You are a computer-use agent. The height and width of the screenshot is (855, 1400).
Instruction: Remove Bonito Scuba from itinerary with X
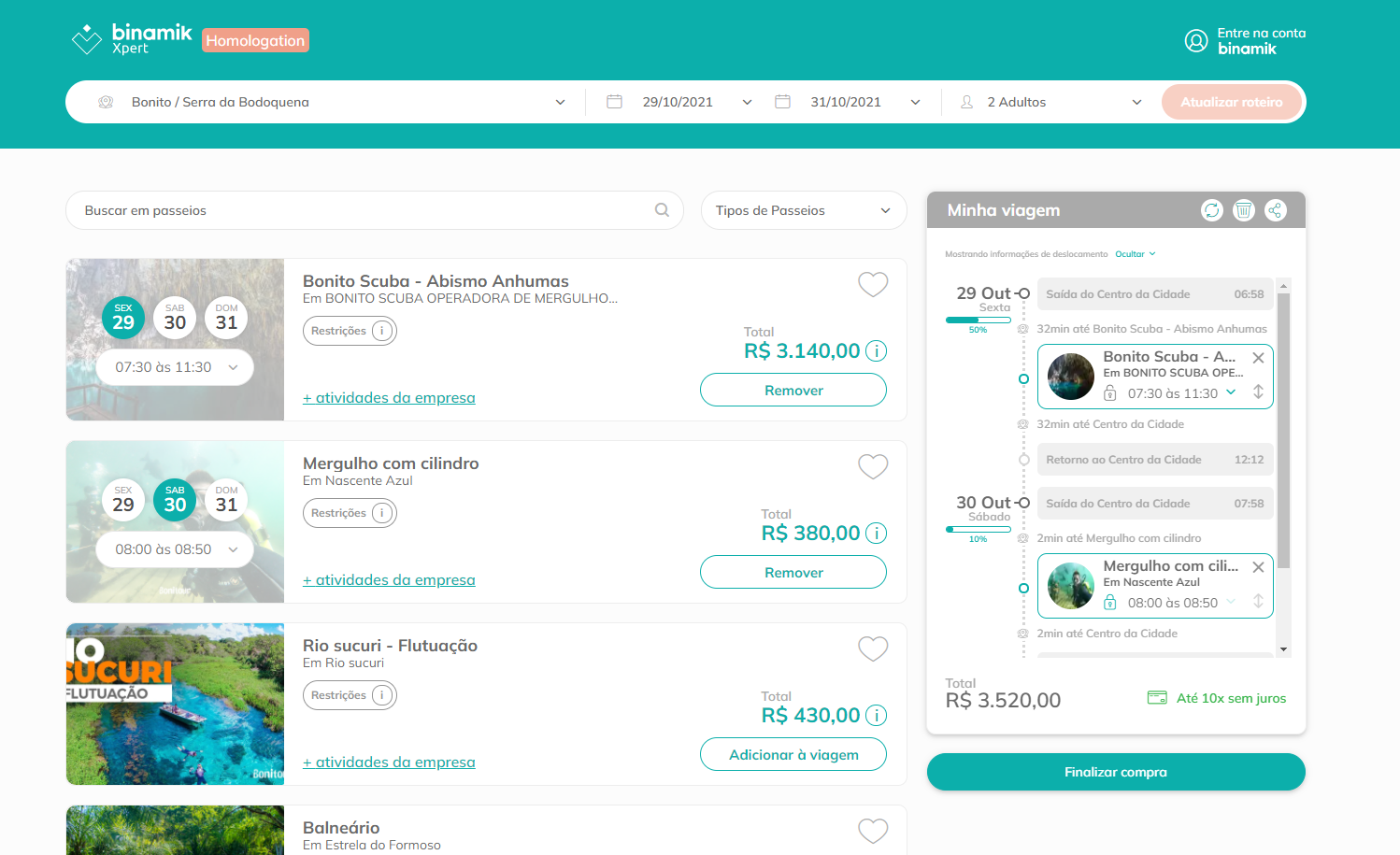[1258, 358]
